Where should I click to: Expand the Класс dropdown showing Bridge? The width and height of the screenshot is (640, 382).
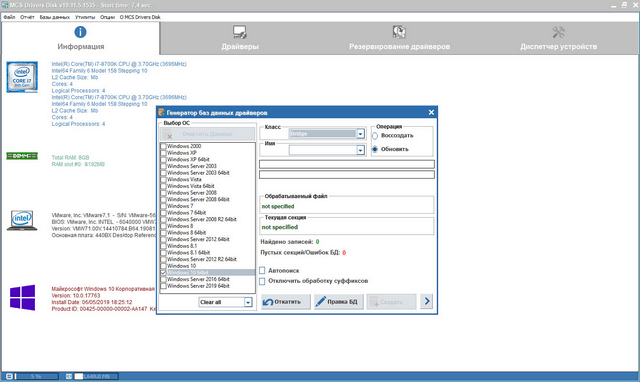click(360, 134)
